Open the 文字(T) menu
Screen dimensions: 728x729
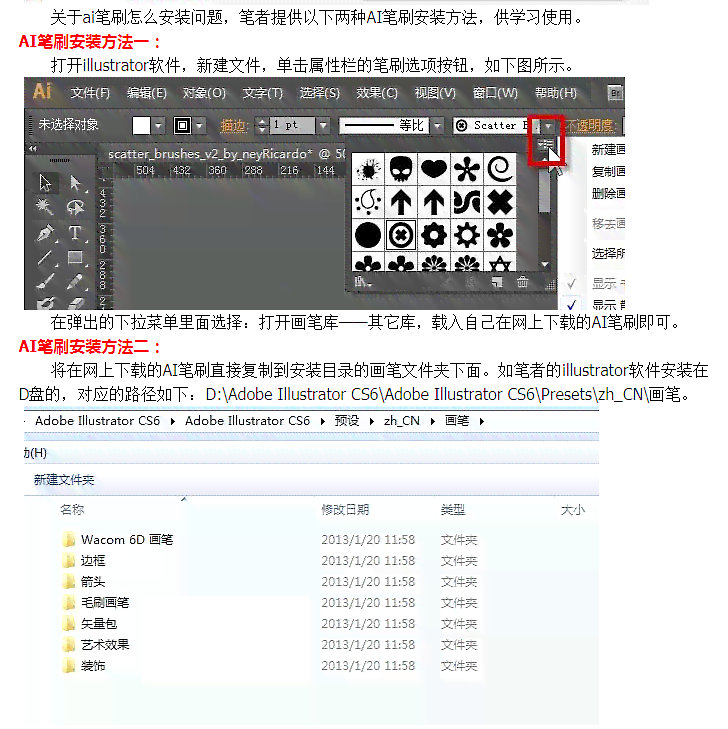click(x=263, y=93)
